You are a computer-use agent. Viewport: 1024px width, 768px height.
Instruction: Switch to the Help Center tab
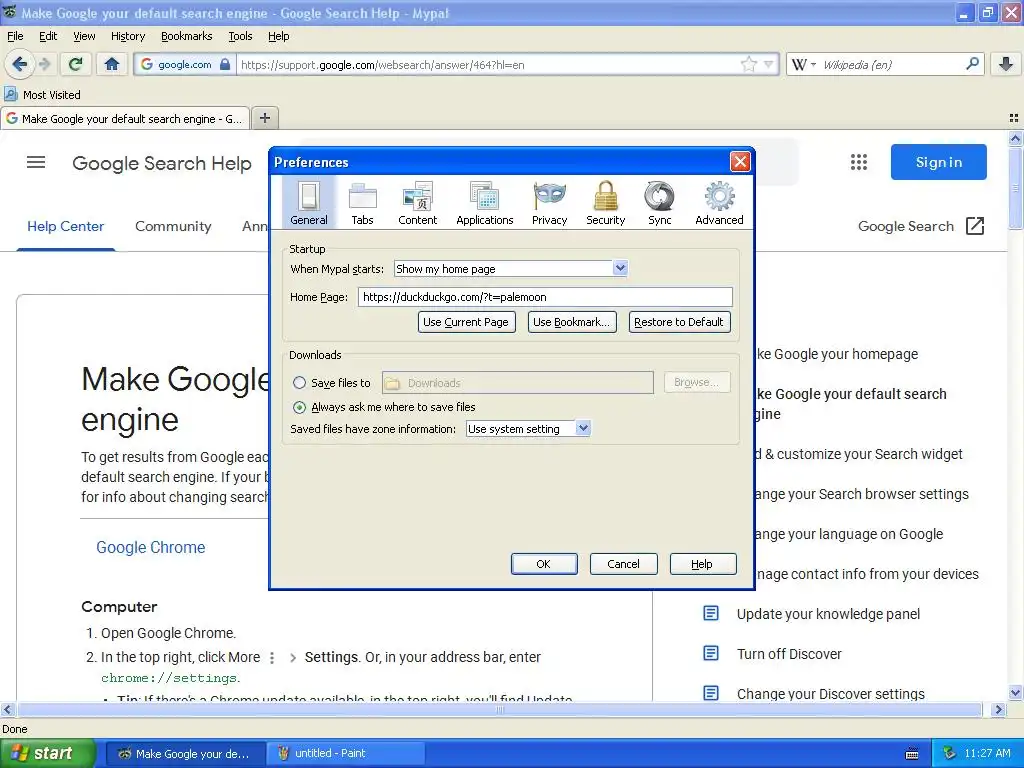point(65,226)
